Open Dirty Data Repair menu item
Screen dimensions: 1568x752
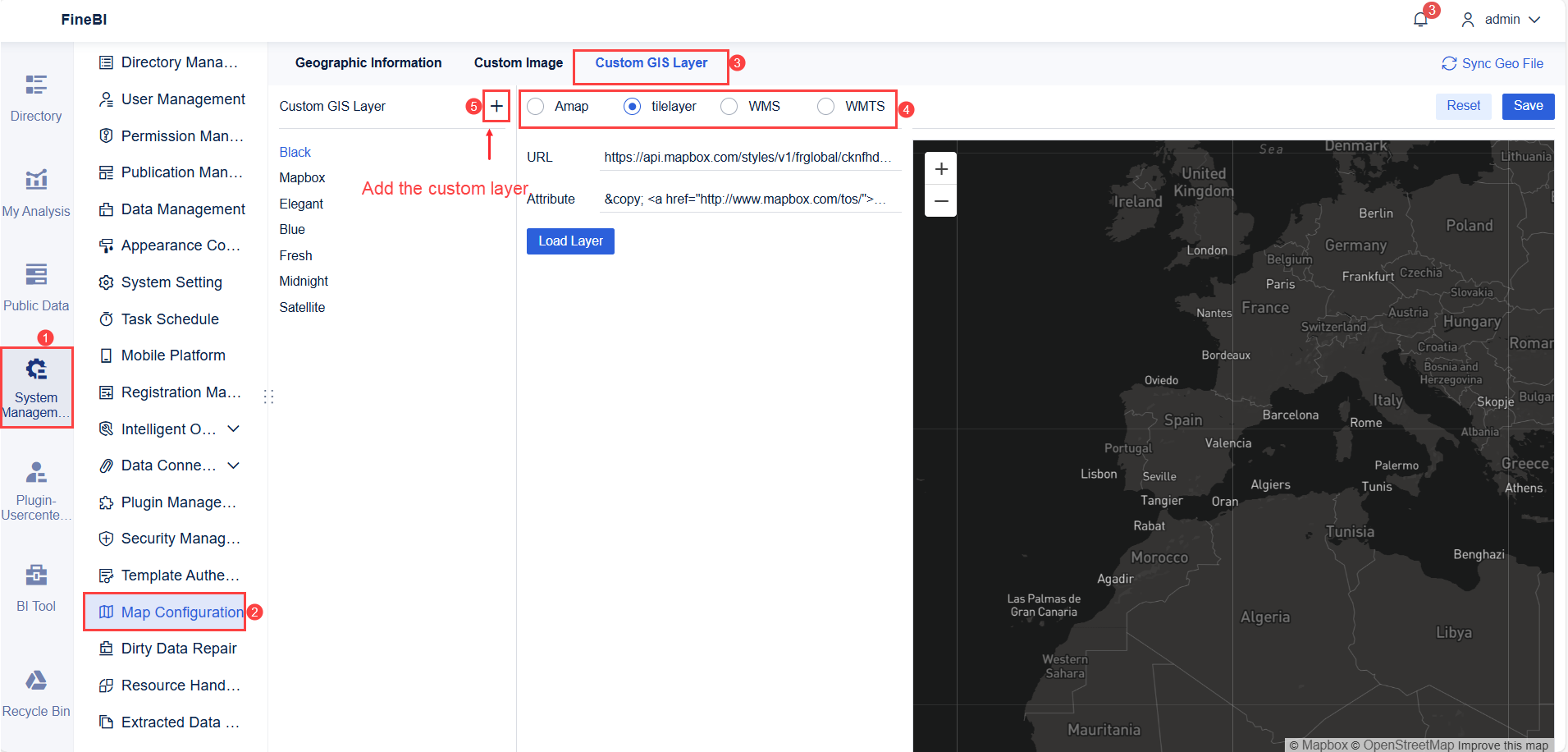167,649
